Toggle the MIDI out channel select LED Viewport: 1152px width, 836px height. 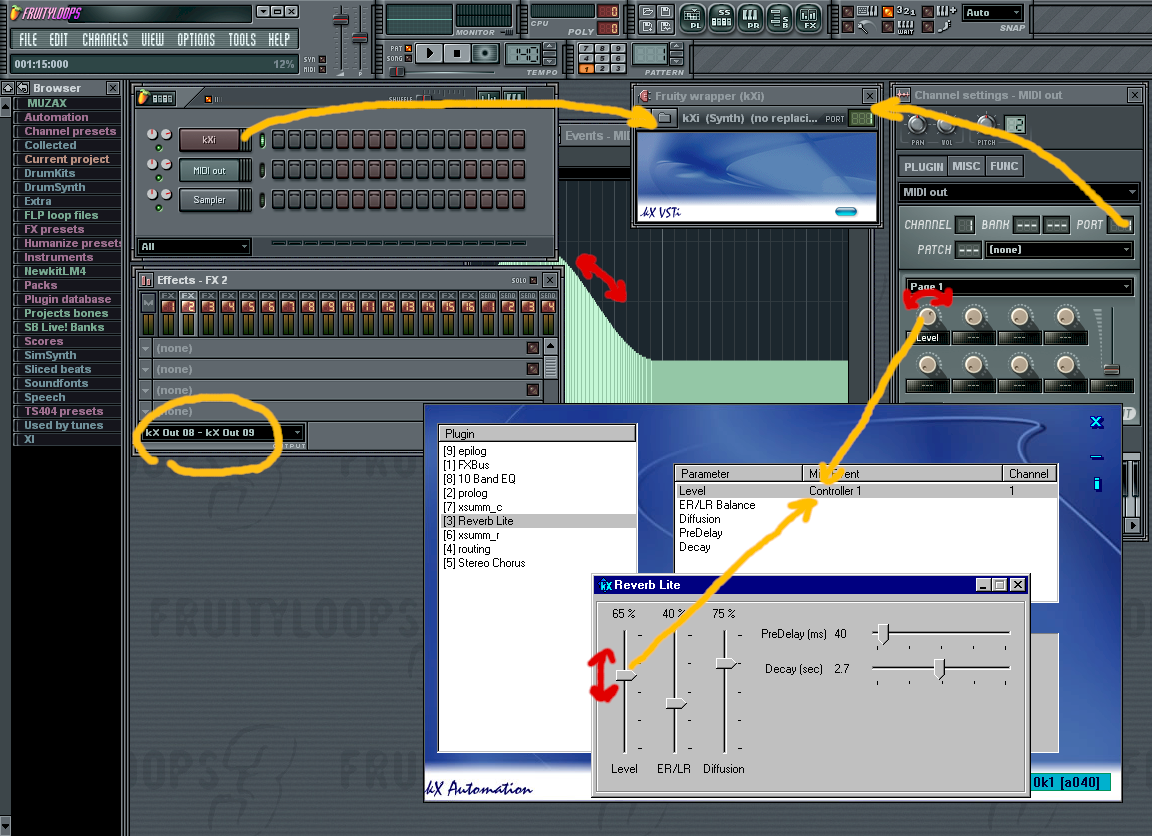pos(262,170)
